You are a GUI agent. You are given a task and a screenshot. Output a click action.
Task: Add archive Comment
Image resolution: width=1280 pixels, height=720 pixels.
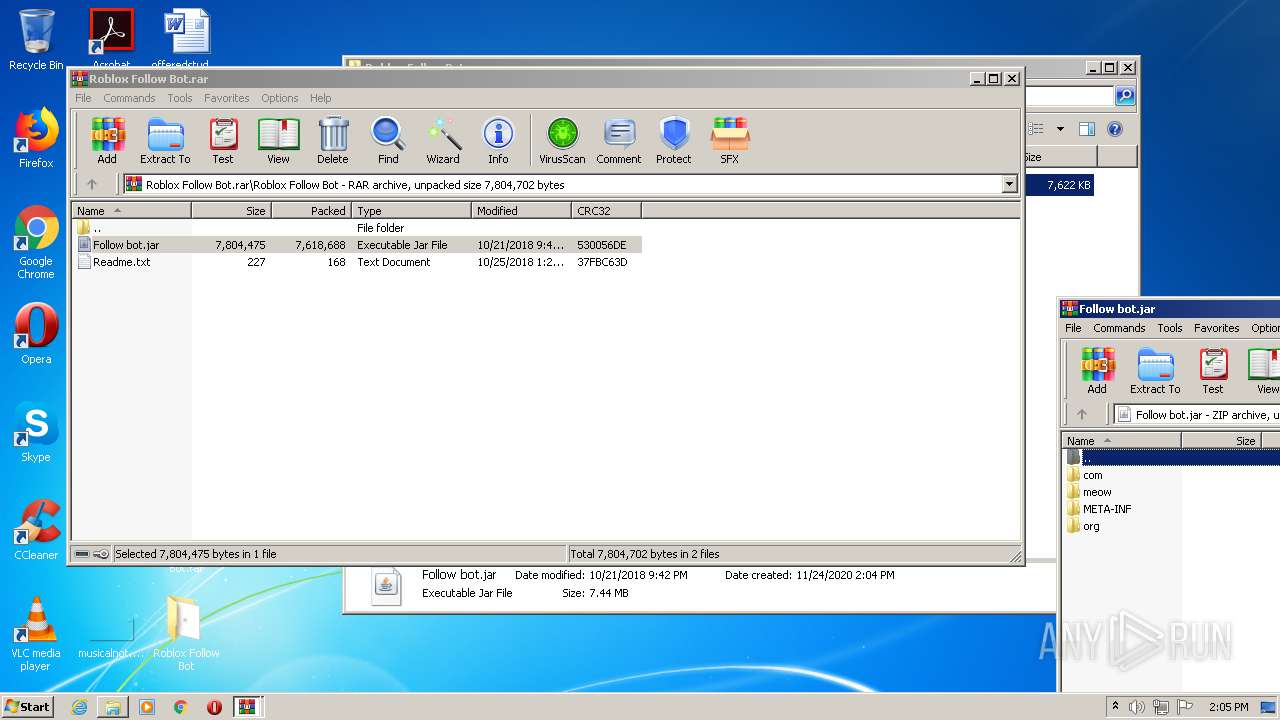(619, 140)
